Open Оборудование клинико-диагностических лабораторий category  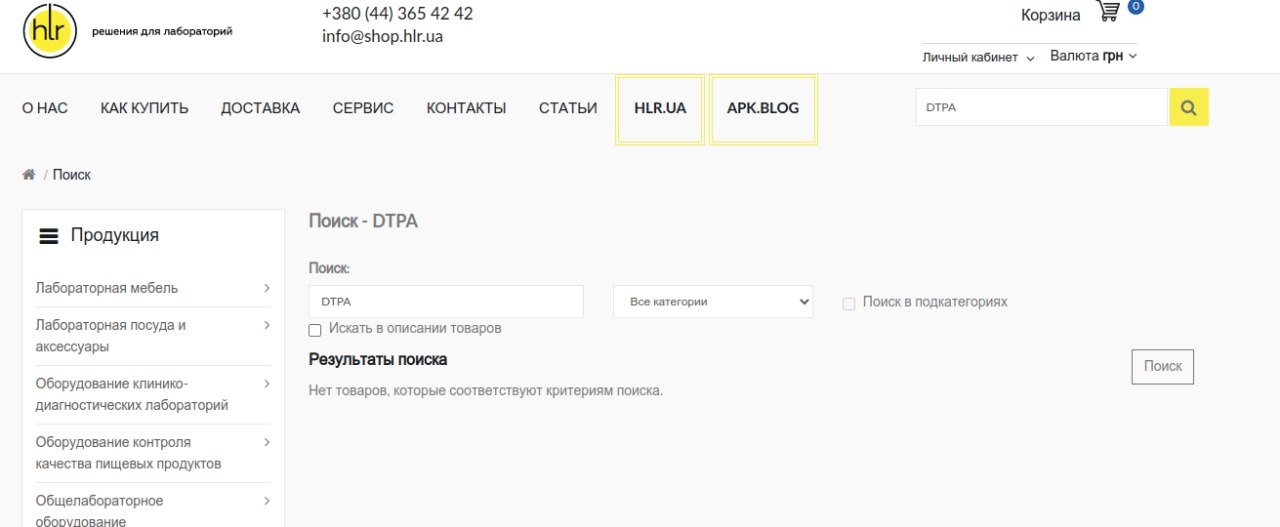(x=132, y=394)
